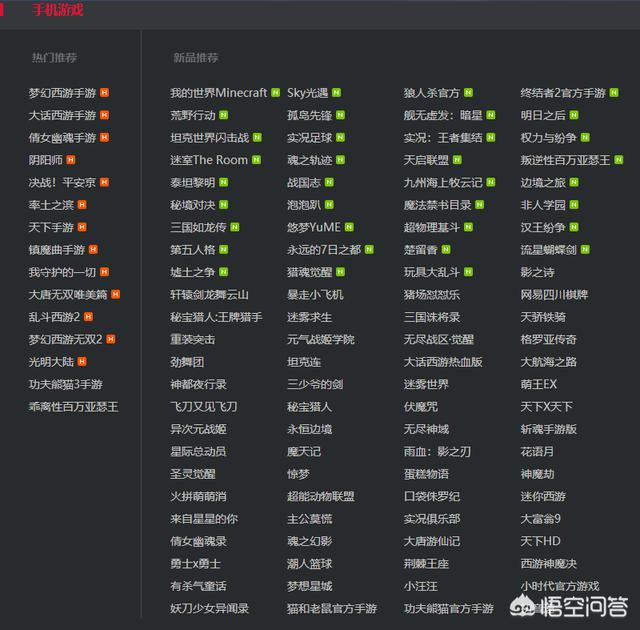The image size is (640, 630).
Task: Click the hot badge next to 光明大陆
Action: pyautogui.click(x=82, y=362)
